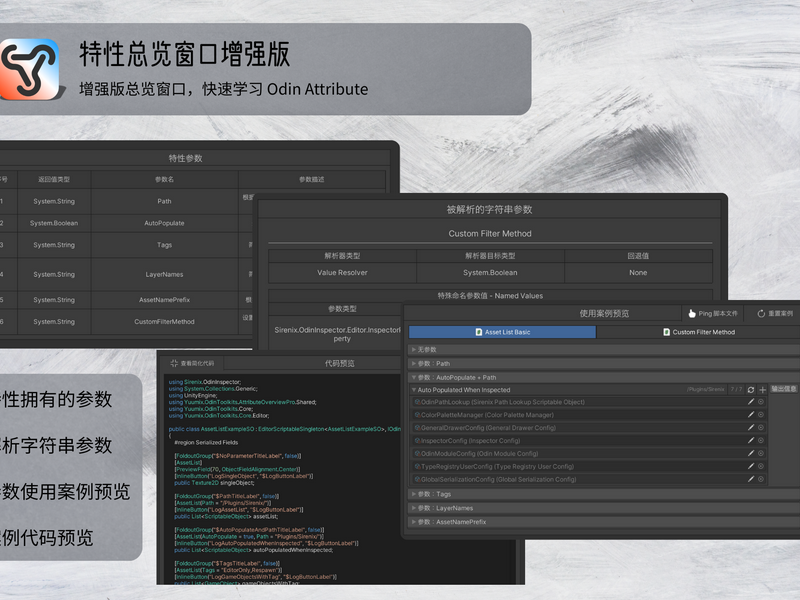This screenshot has width=800, height=600.
Task: Select the GlobalSerializationConfig list entry
Action: (579, 479)
